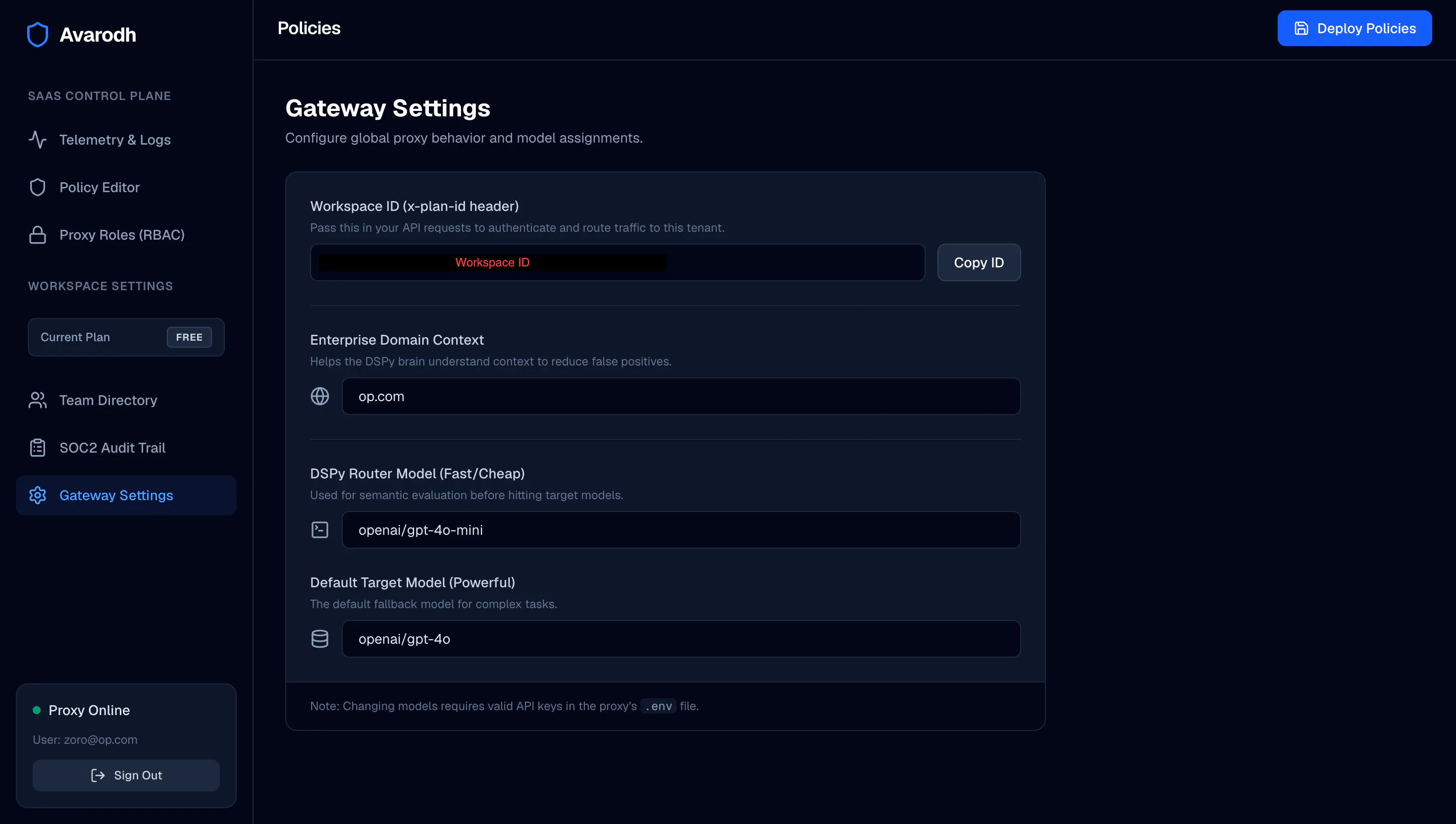Click the Gateway Settings page heading
This screenshot has width=1456, height=824.
pyautogui.click(x=388, y=108)
